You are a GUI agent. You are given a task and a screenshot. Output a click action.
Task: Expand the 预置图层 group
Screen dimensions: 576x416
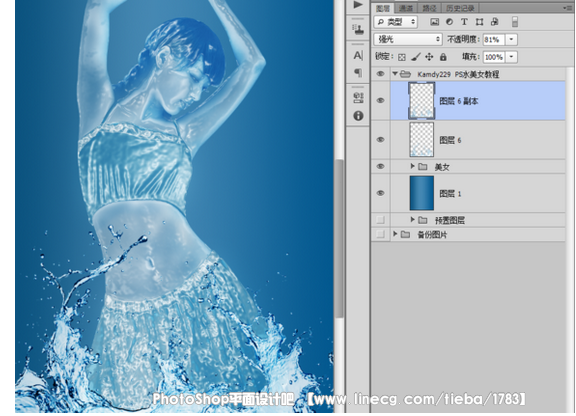coord(413,220)
